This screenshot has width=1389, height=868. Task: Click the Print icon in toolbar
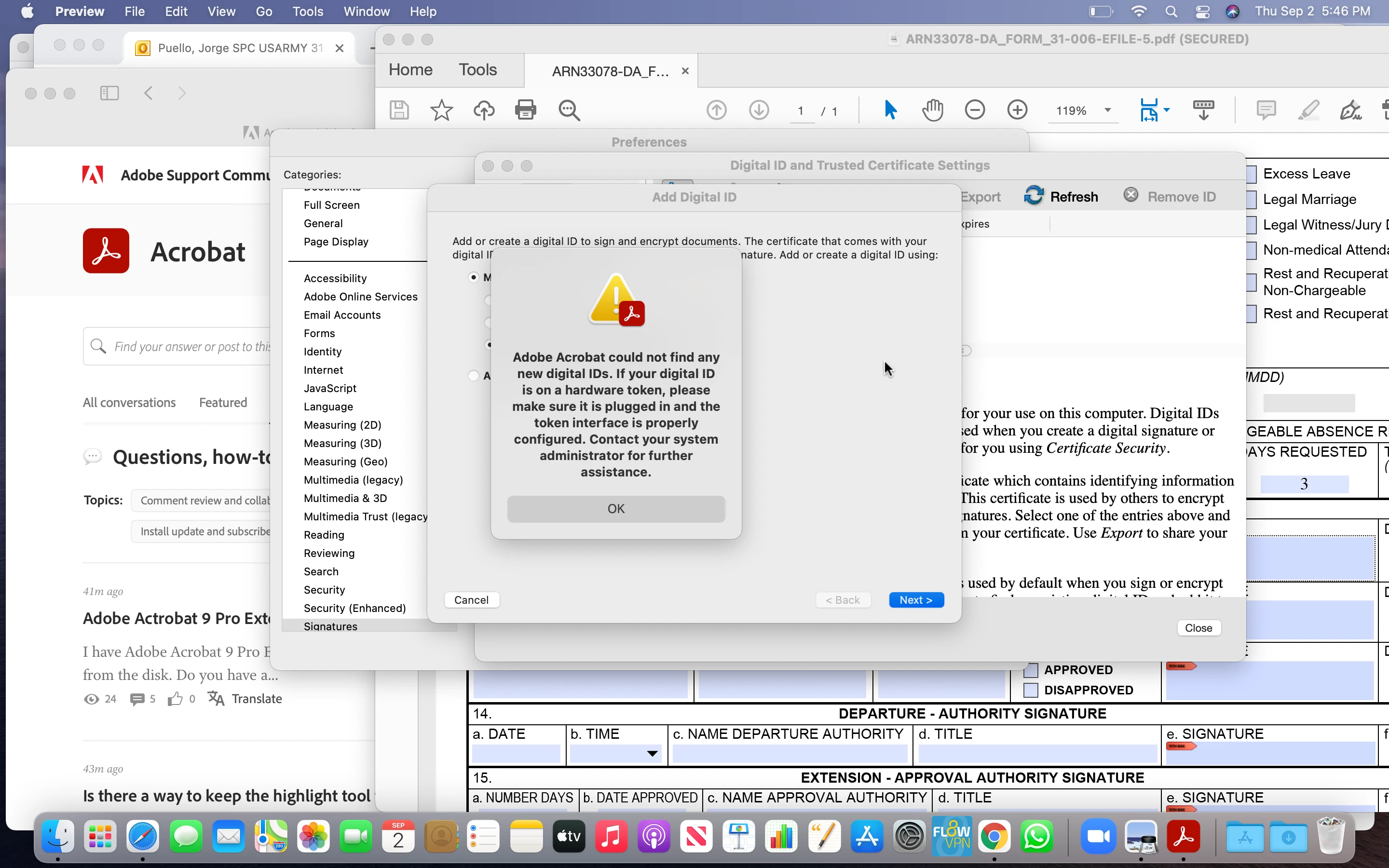[525, 109]
